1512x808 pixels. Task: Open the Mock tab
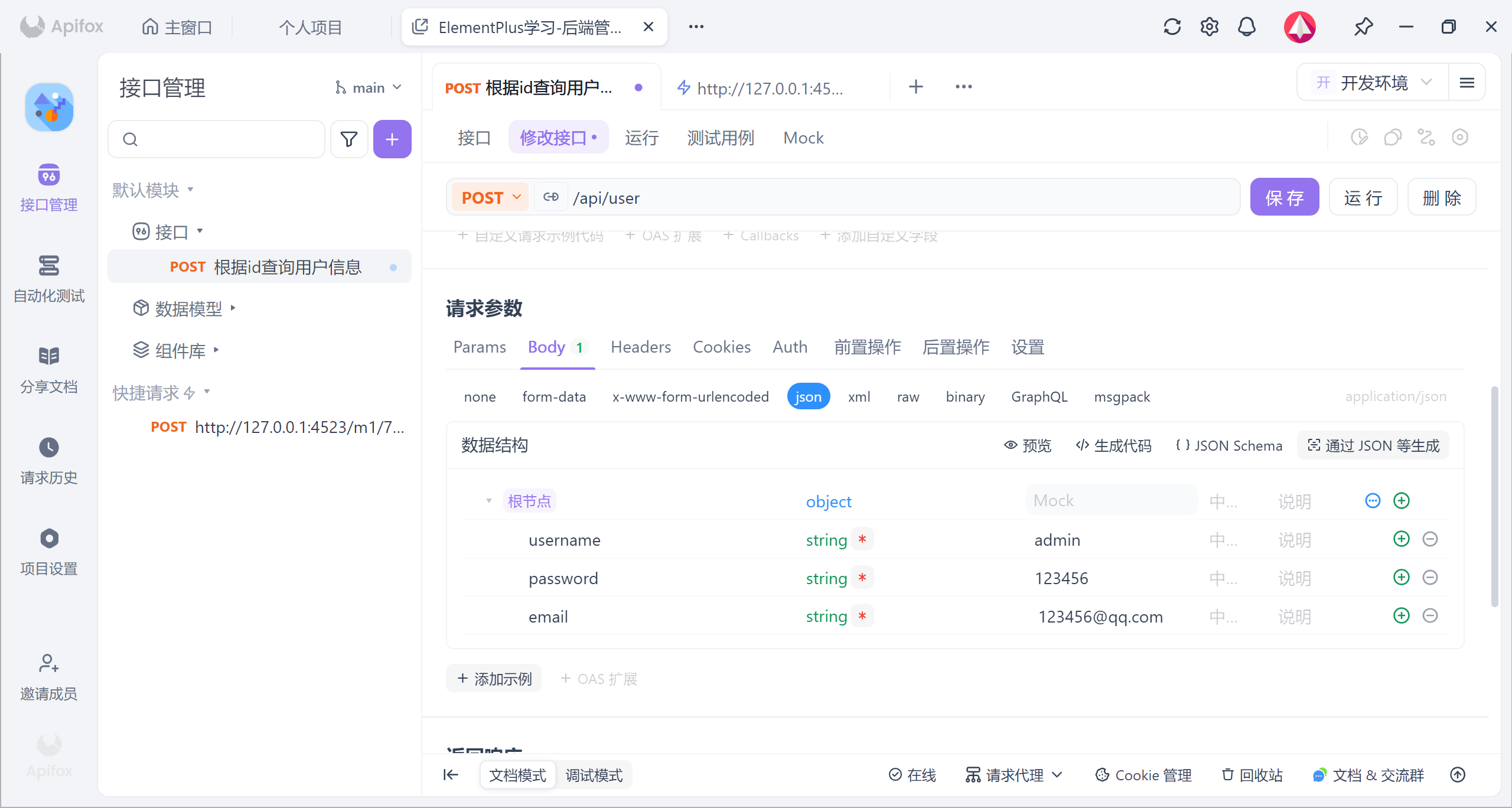803,138
